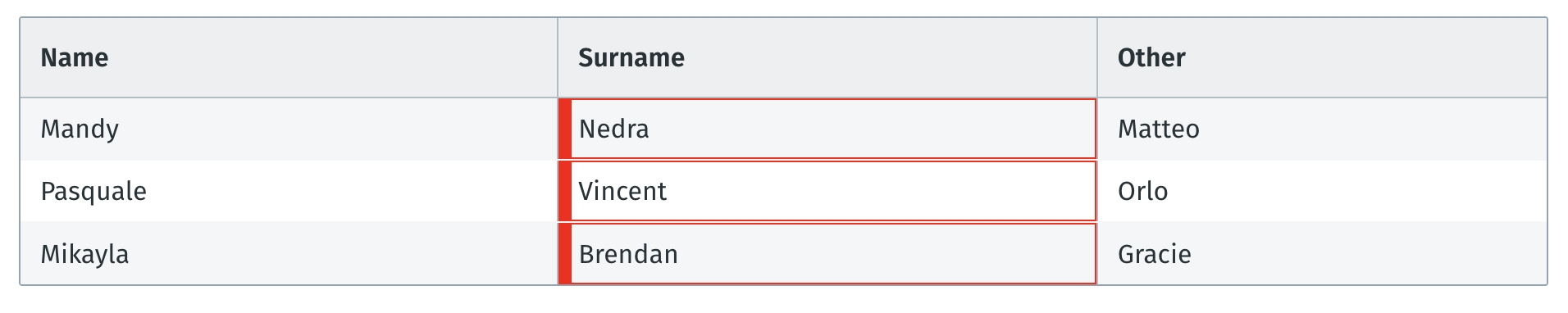Click red error marker beside Nedra
1568x313 pixels.
click(565, 129)
